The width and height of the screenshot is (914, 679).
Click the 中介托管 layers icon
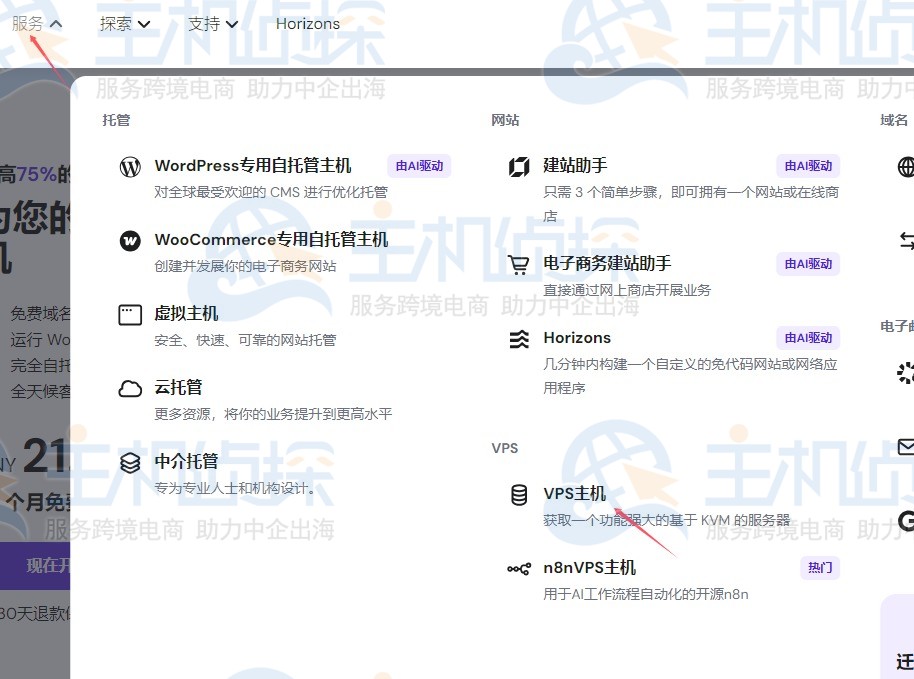130,463
